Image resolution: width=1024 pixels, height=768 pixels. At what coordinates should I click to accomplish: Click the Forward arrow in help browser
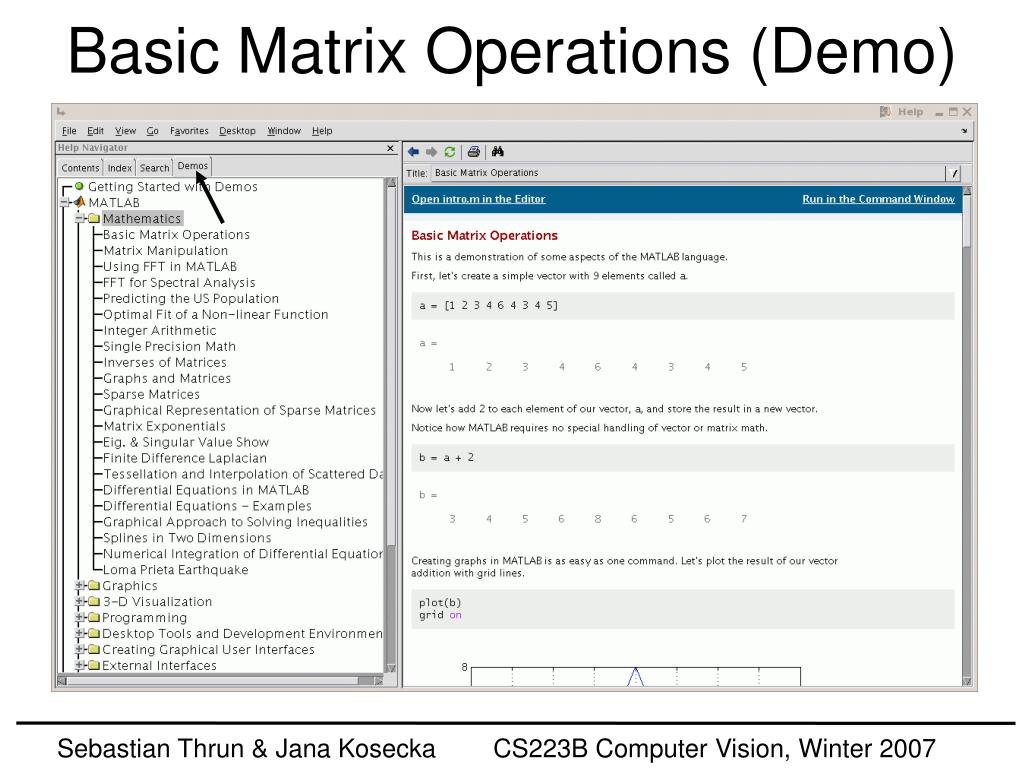(431, 152)
